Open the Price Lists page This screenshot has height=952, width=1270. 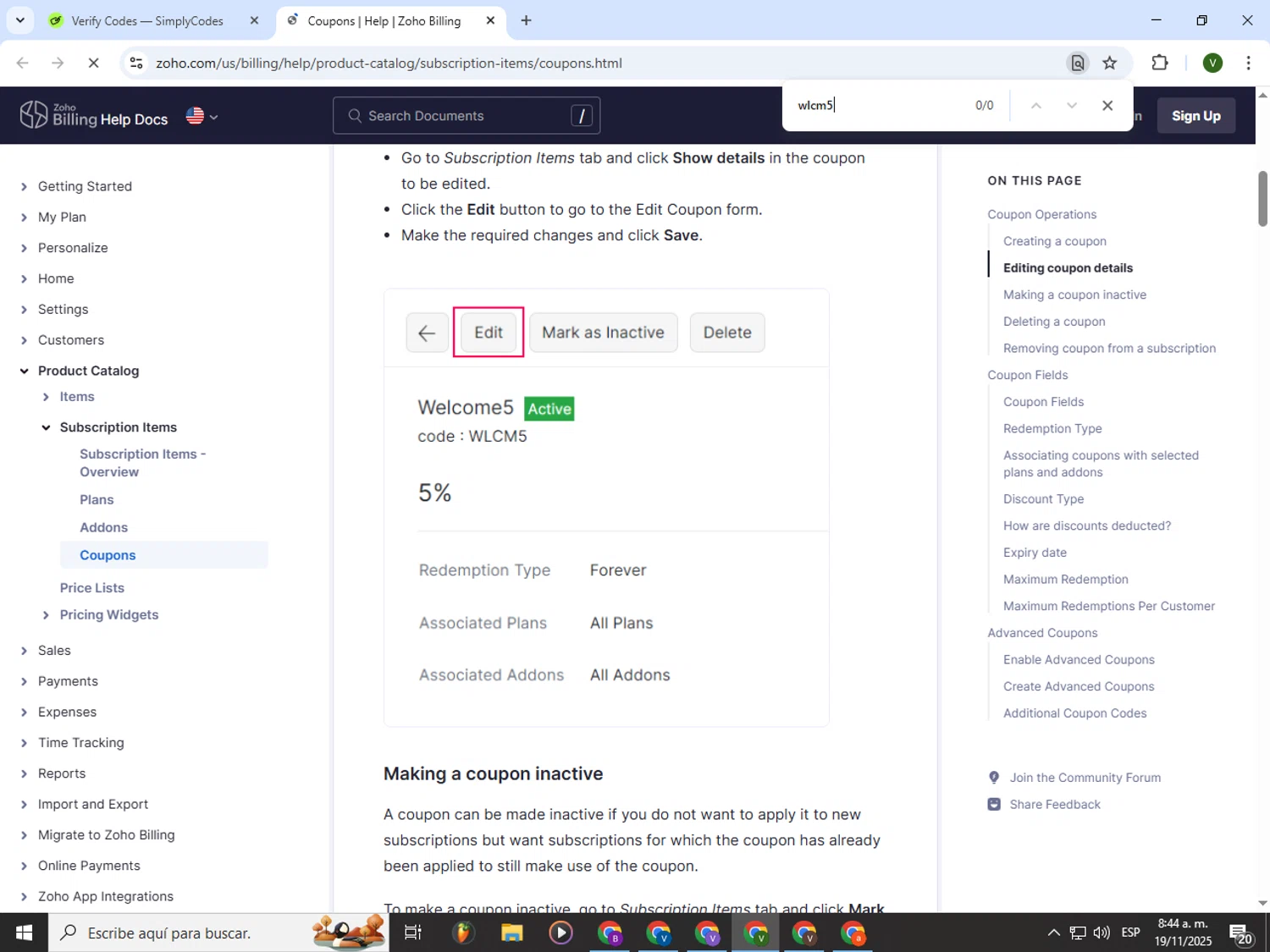pos(92,588)
